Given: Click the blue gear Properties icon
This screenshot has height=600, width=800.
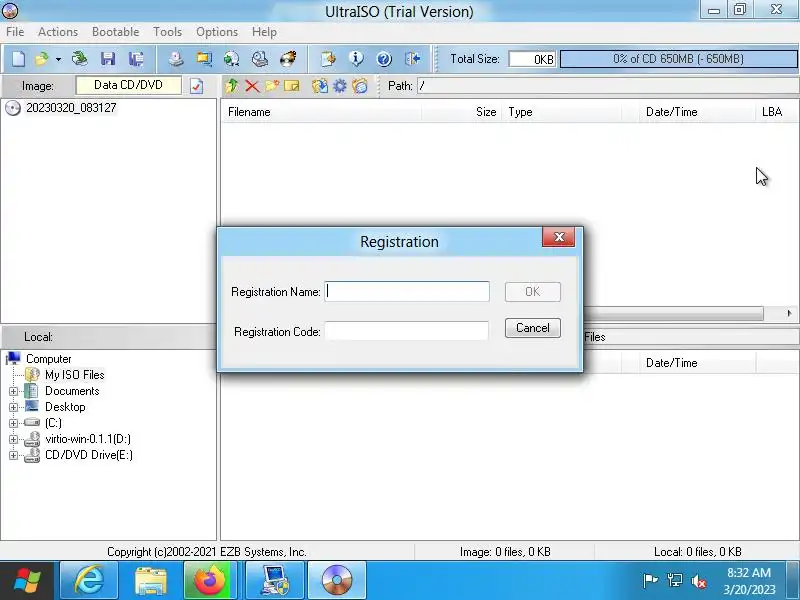Looking at the screenshot, I should pos(340,86).
